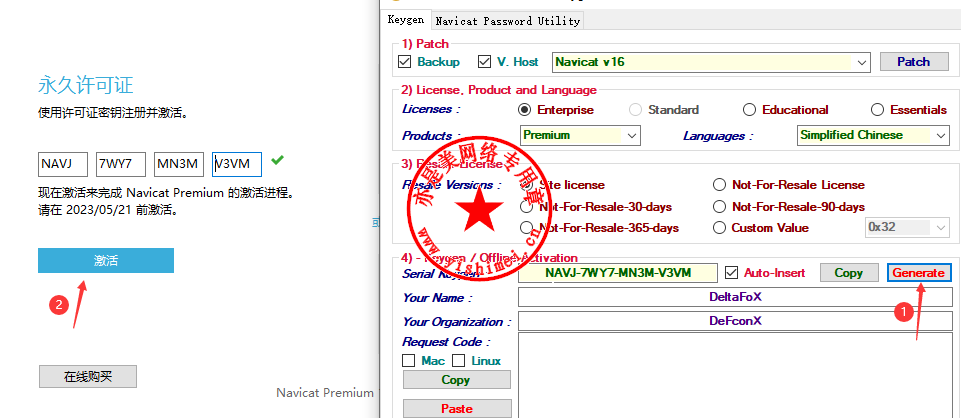Choose Not-For-Resale-90-days option
The height and width of the screenshot is (418, 961).
(720, 207)
